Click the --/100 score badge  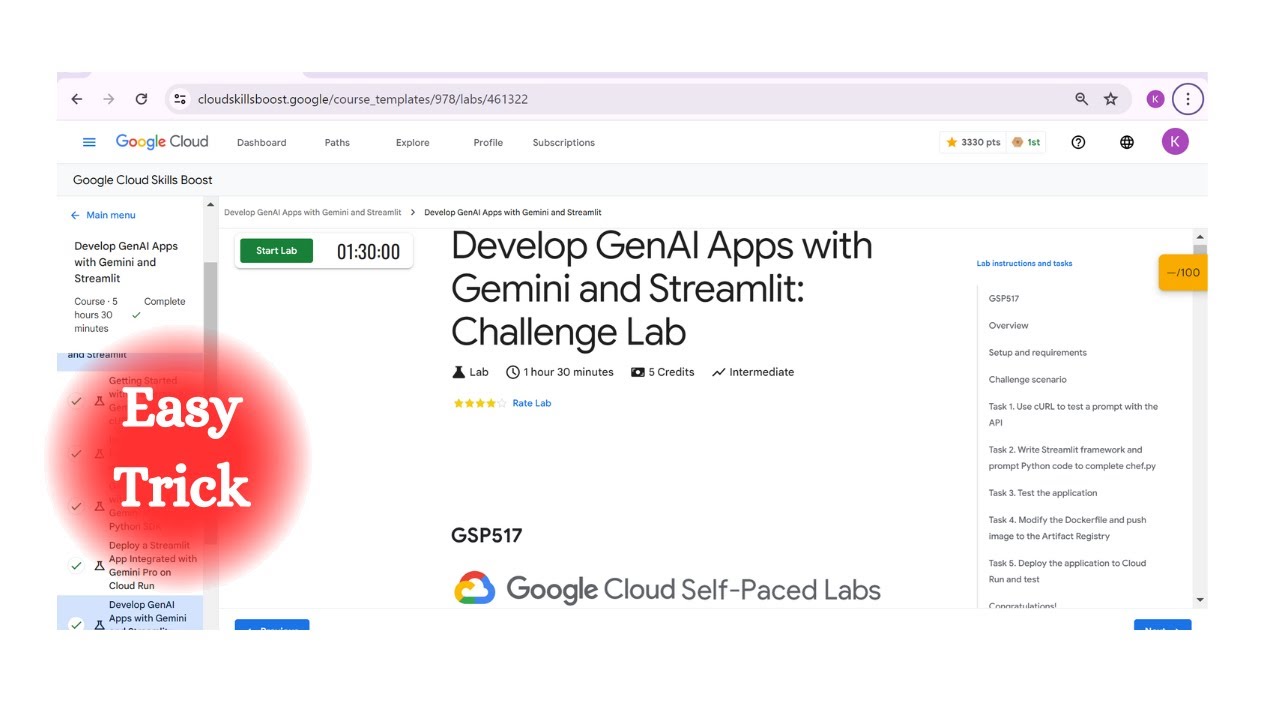pyautogui.click(x=1183, y=273)
